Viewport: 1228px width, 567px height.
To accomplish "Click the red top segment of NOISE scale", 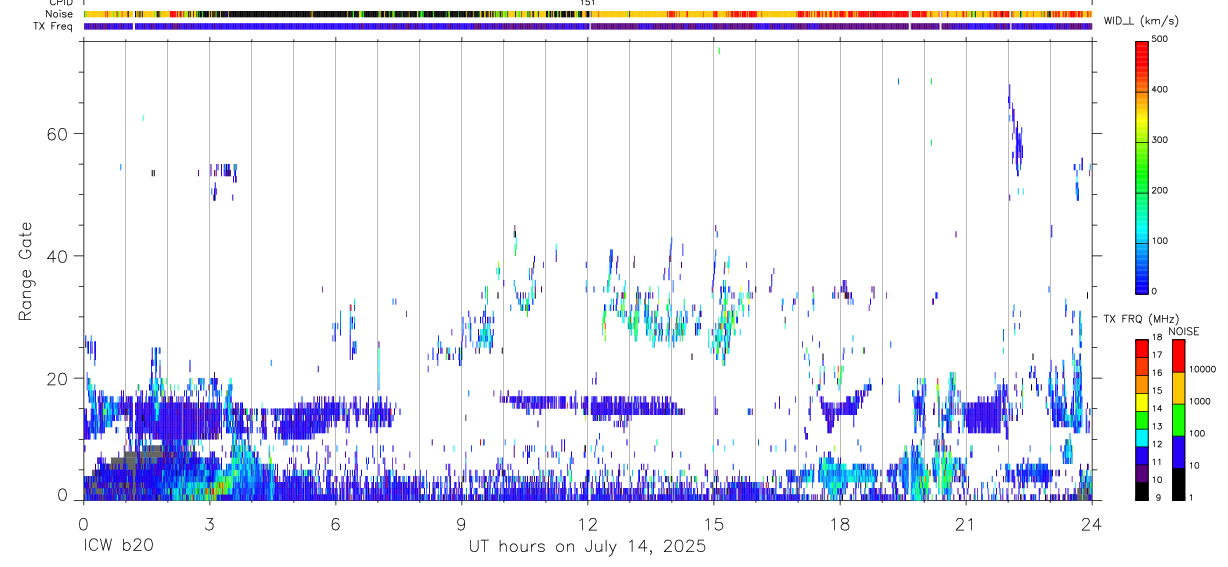I will (1177, 355).
